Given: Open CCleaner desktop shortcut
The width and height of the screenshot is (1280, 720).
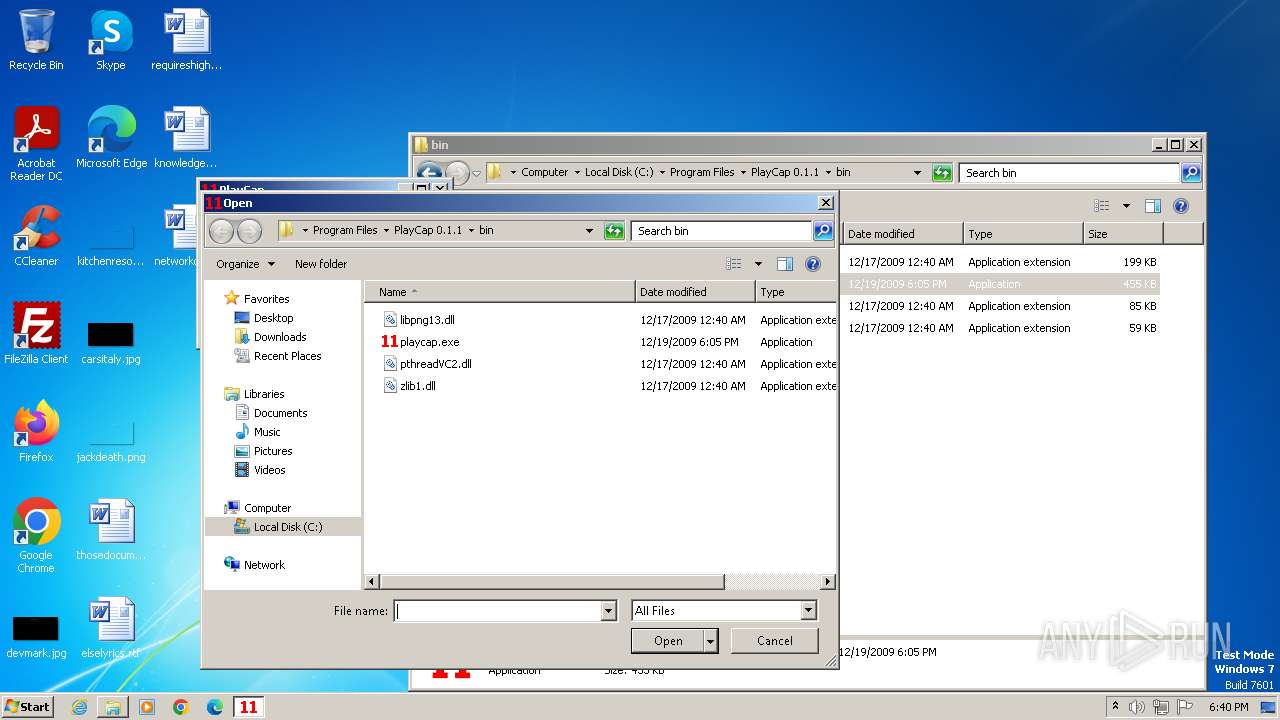Looking at the screenshot, I should (36, 236).
